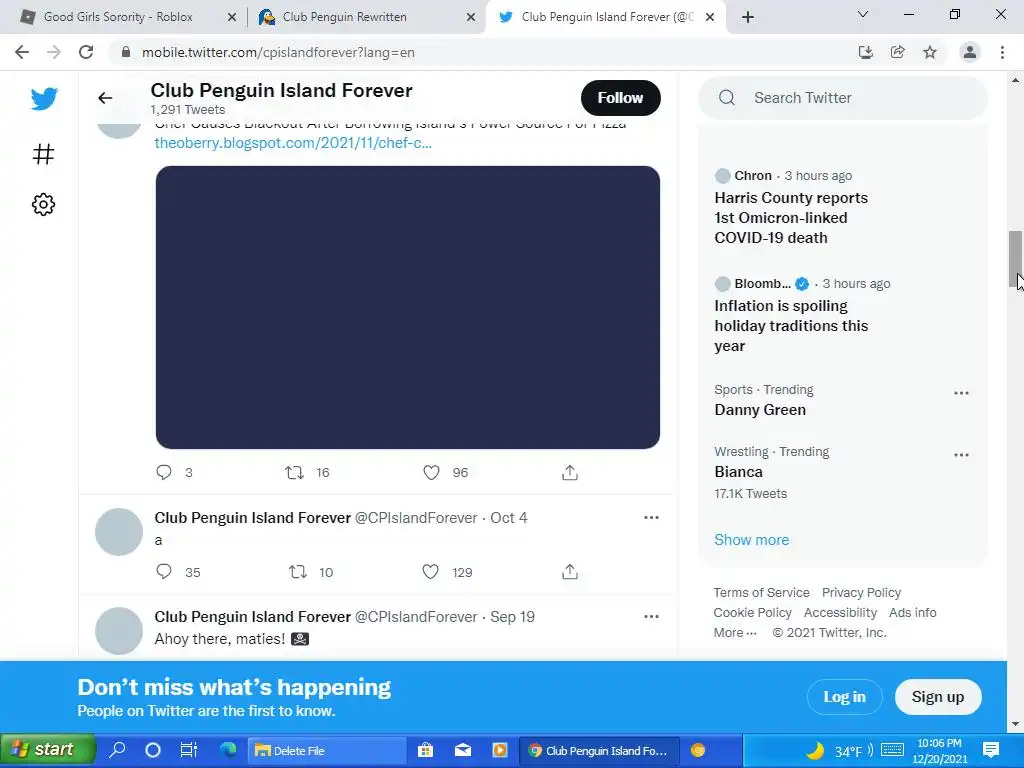Viewport: 1024px width, 768px height.
Task: Open the Explore hashtag icon
Action: click(43, 154)
